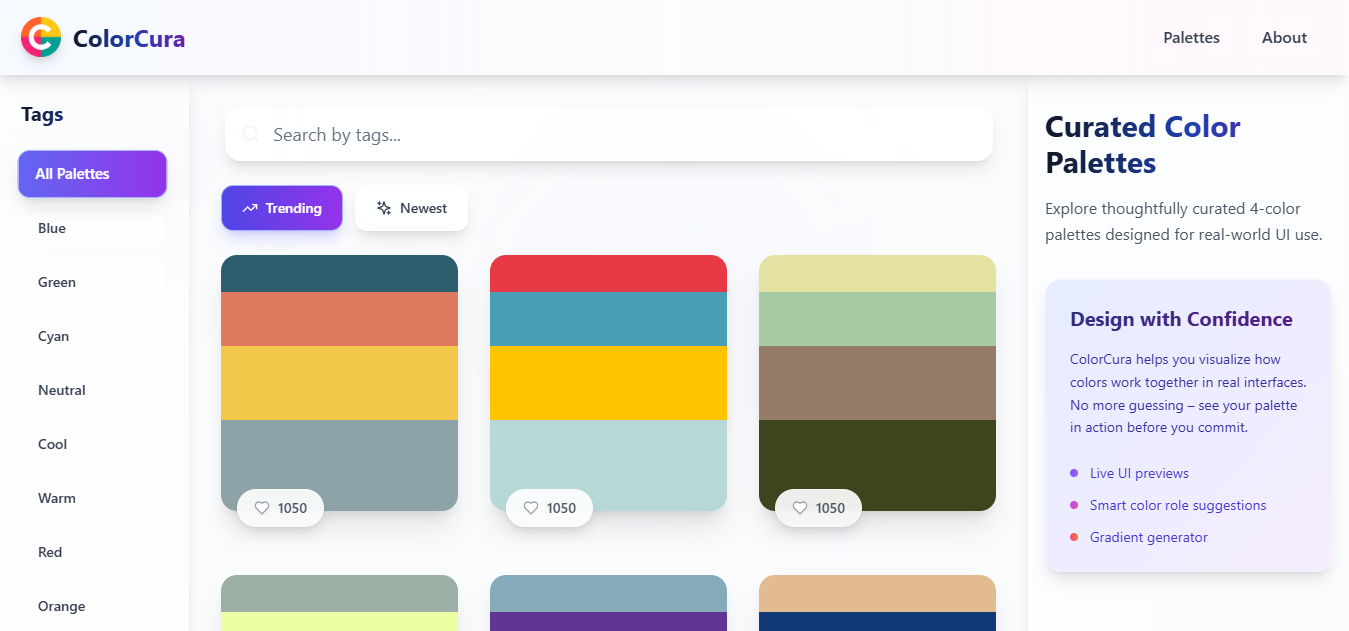Click heart icon on olive-green palette
Image resolution: width=1349 pixels, height=631 pixels.
[800, 508]
